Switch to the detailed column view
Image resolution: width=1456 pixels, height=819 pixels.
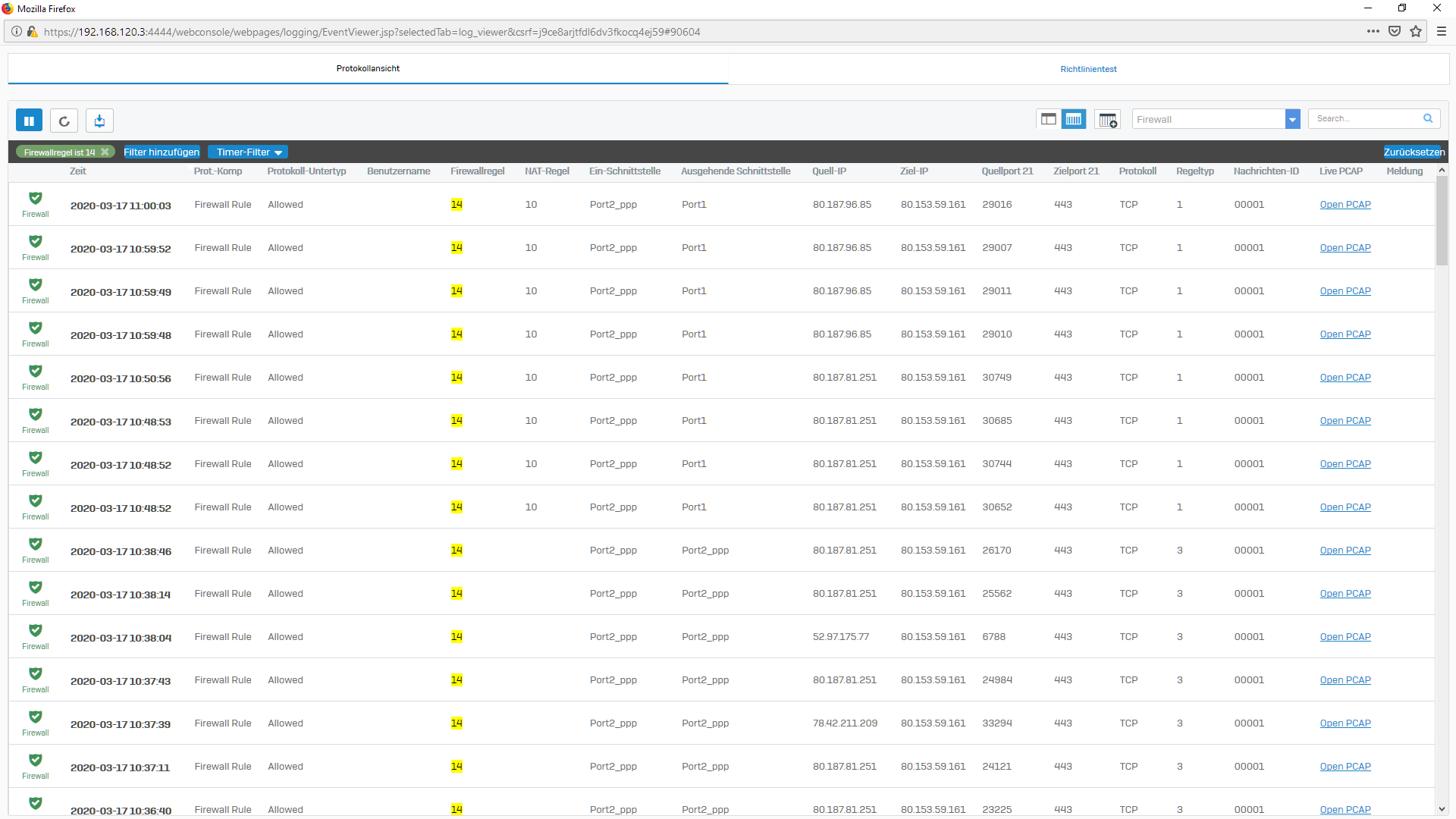coord(1073,119)
